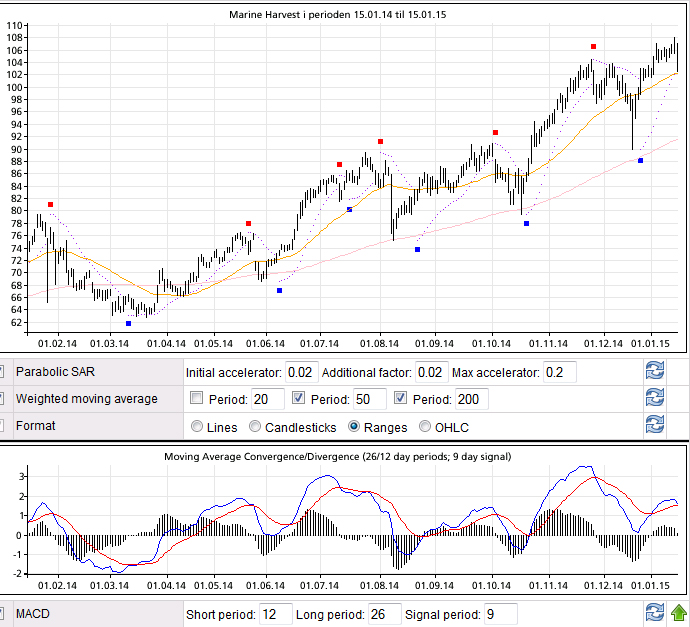This screenshot has width=690, height=627.
Task: Uncheck the Period 50 moving average checkbox
Action: 299,400
